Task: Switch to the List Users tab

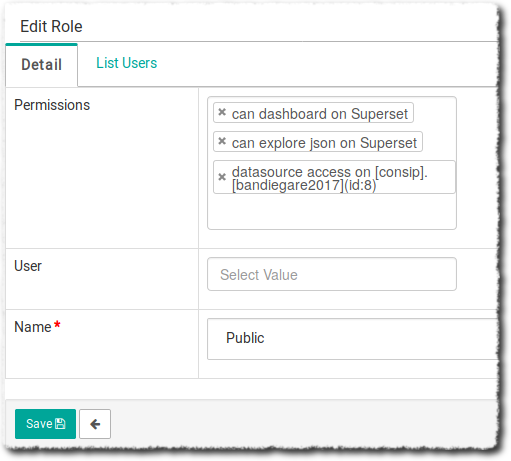Action: 126,63
